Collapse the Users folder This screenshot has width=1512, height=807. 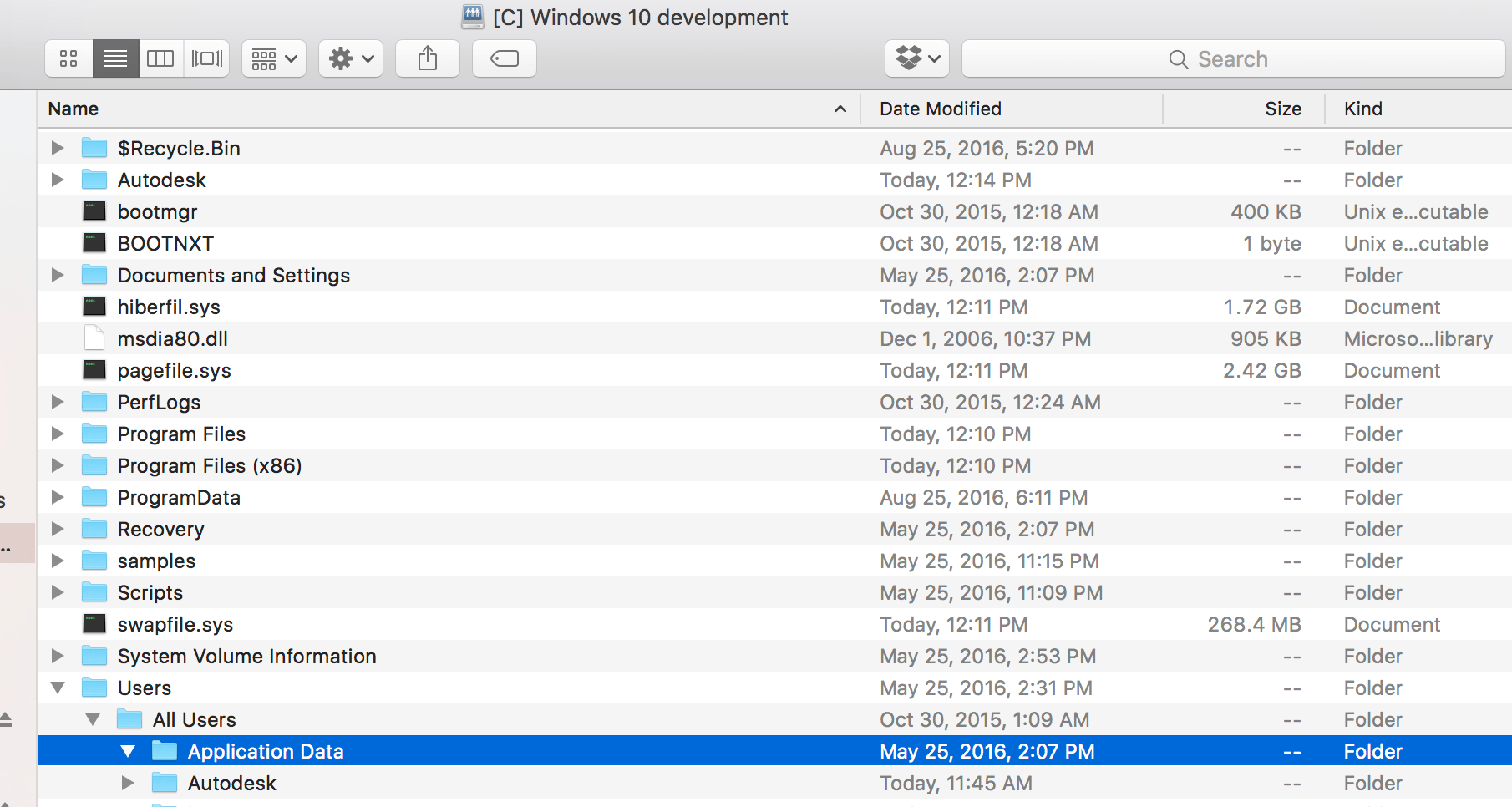(58, 688)
